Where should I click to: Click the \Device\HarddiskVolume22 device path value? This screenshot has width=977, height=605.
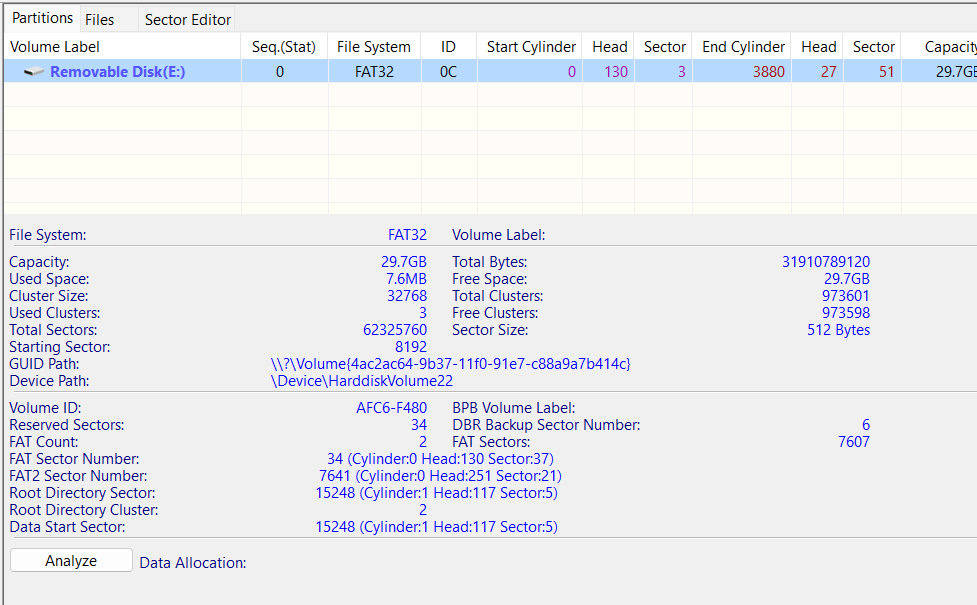[363, 381]
